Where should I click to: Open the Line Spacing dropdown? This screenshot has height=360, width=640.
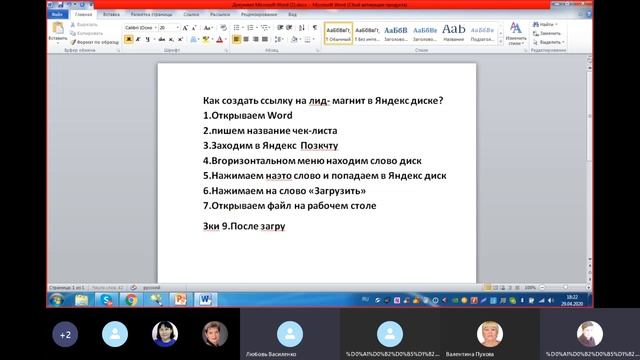[279, 40]
